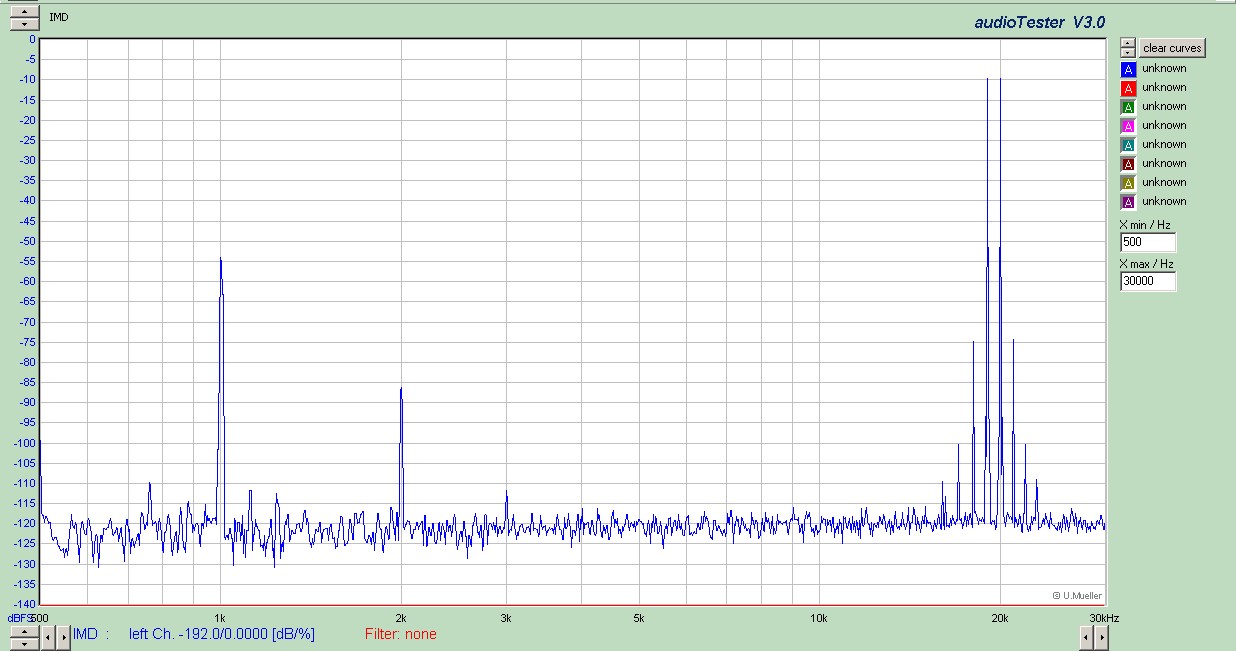The width and height of the screenshot is (1236, 651).
Task: Click the X max / Hz input field
Action: click(x=1148, y=281)
